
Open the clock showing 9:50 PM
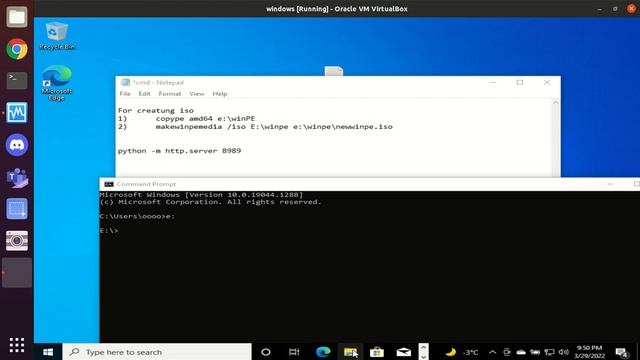click(589, 352)
